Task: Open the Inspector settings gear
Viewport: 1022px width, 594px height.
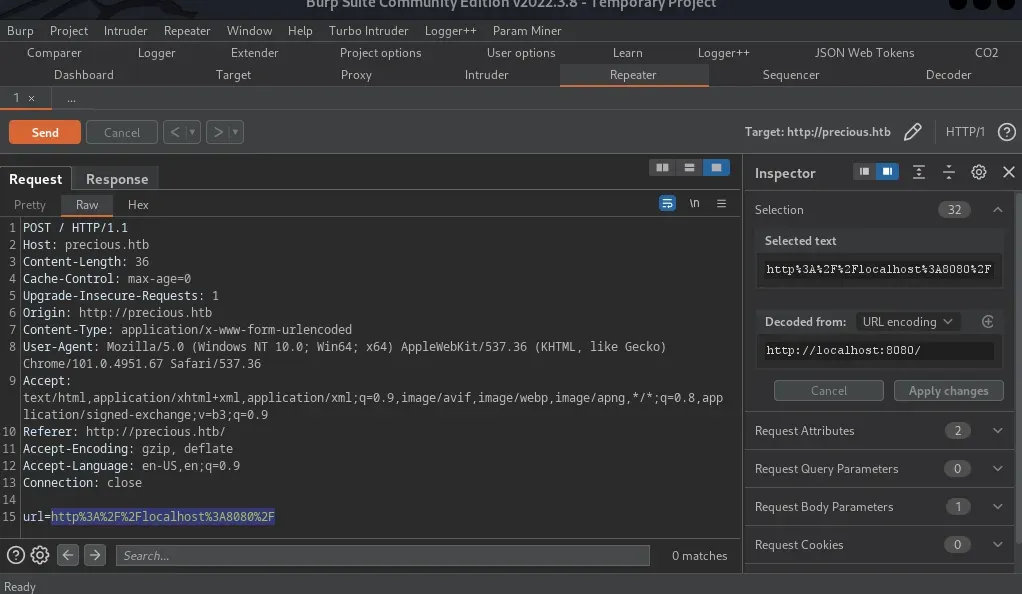Action: coord(978,172)
